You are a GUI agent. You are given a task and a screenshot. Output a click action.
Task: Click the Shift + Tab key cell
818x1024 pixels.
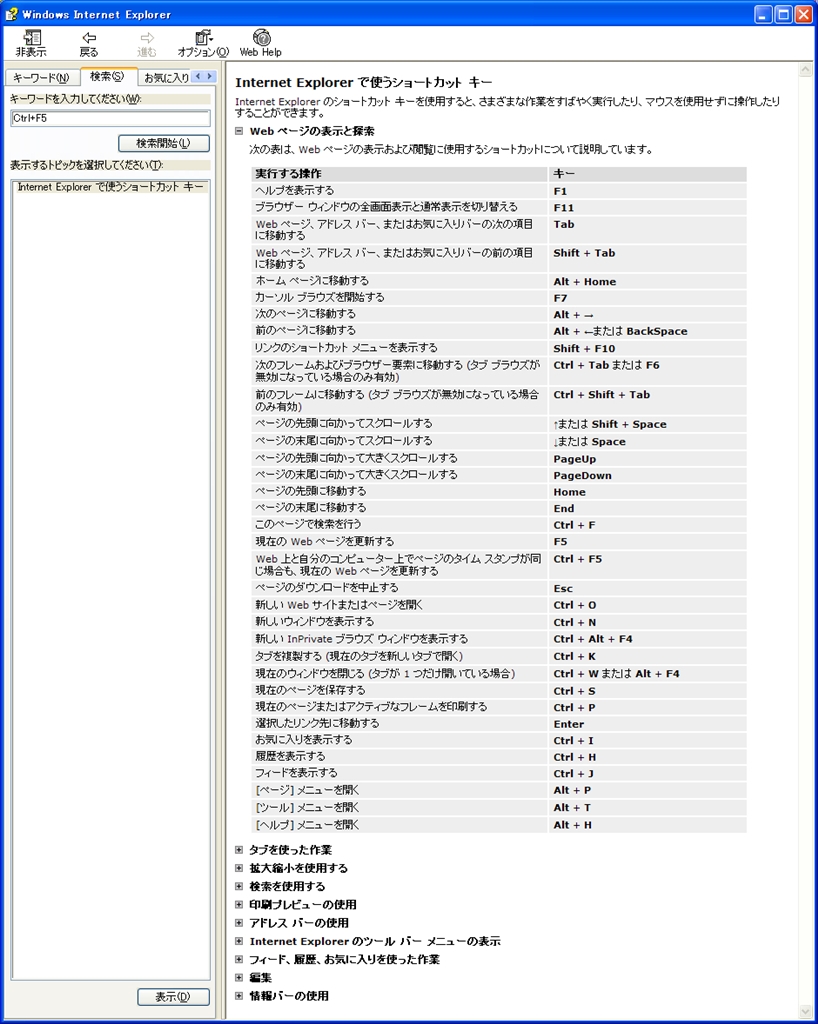648,259
